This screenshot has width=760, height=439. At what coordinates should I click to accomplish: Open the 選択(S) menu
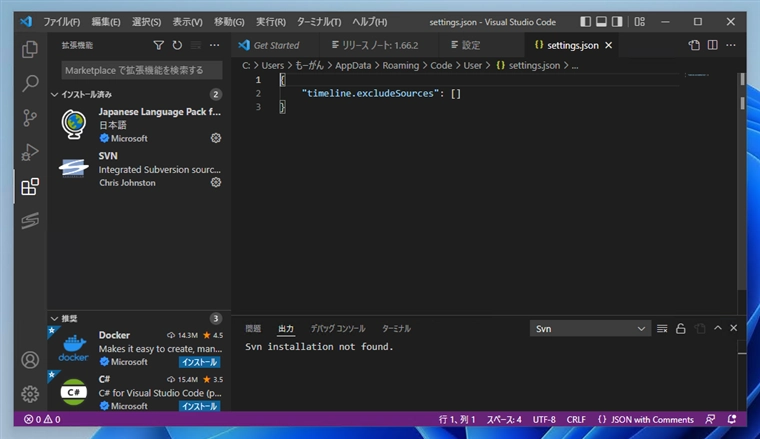pyautogui.click(x=146, y=22)
